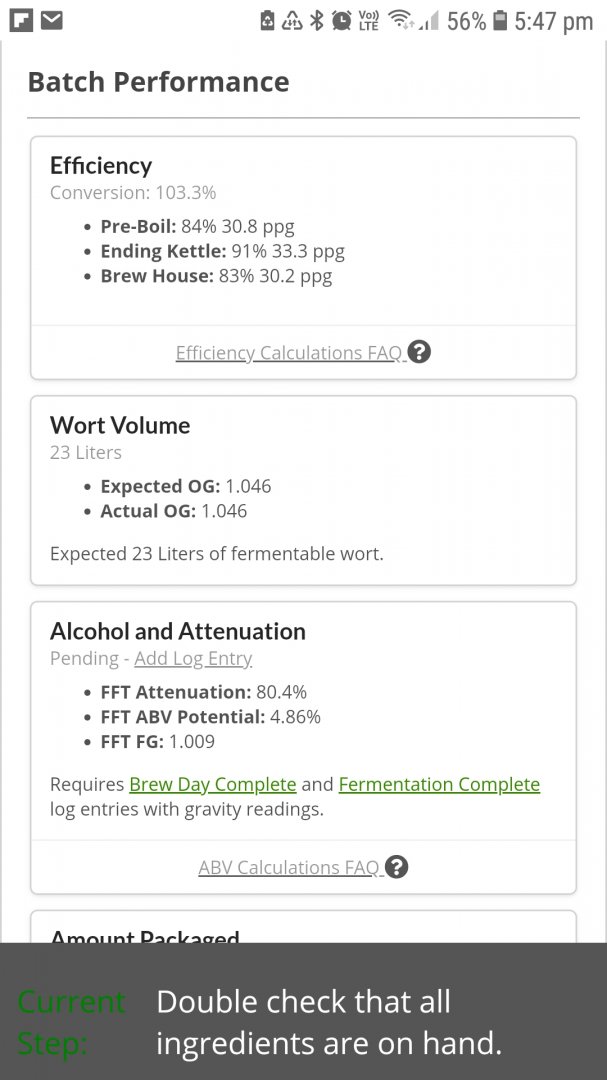Follow the Fermentation Complete link

click(x=440, y=785)
